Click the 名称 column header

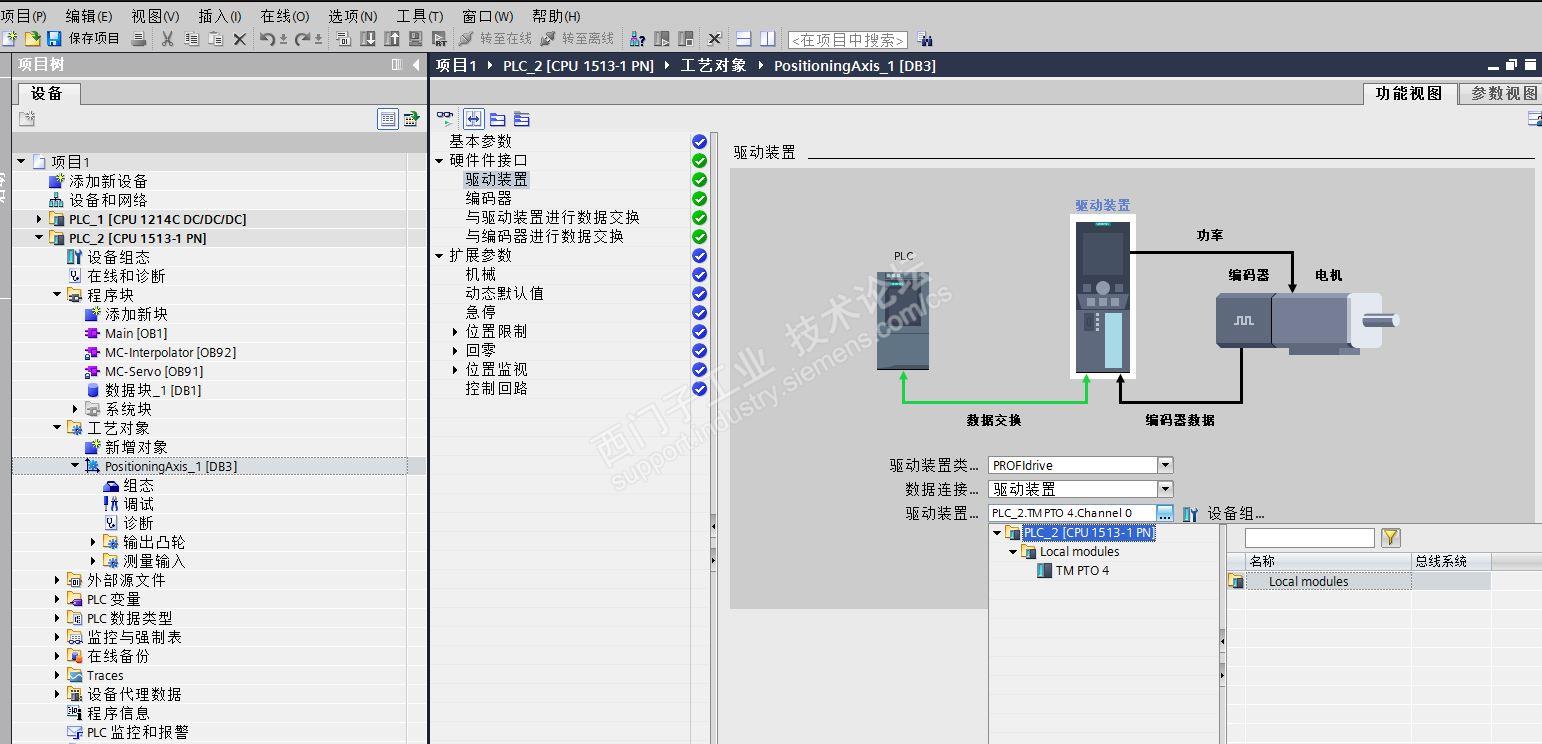pyautogui.click(x=1328, y=562)
